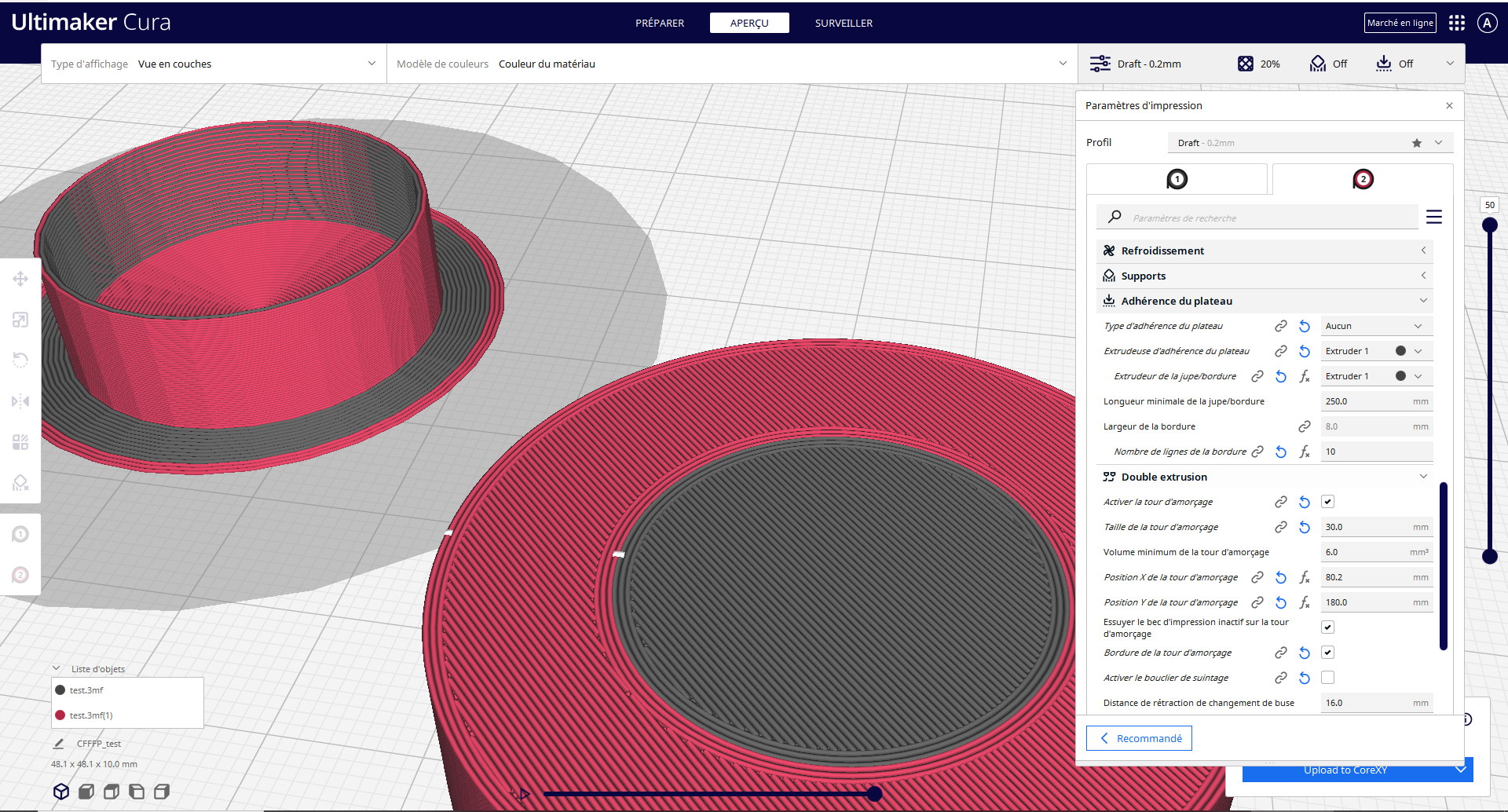
Task: Open Marché en ligne marketplace
Action: pyautogui.click(x=1400, y=23)
